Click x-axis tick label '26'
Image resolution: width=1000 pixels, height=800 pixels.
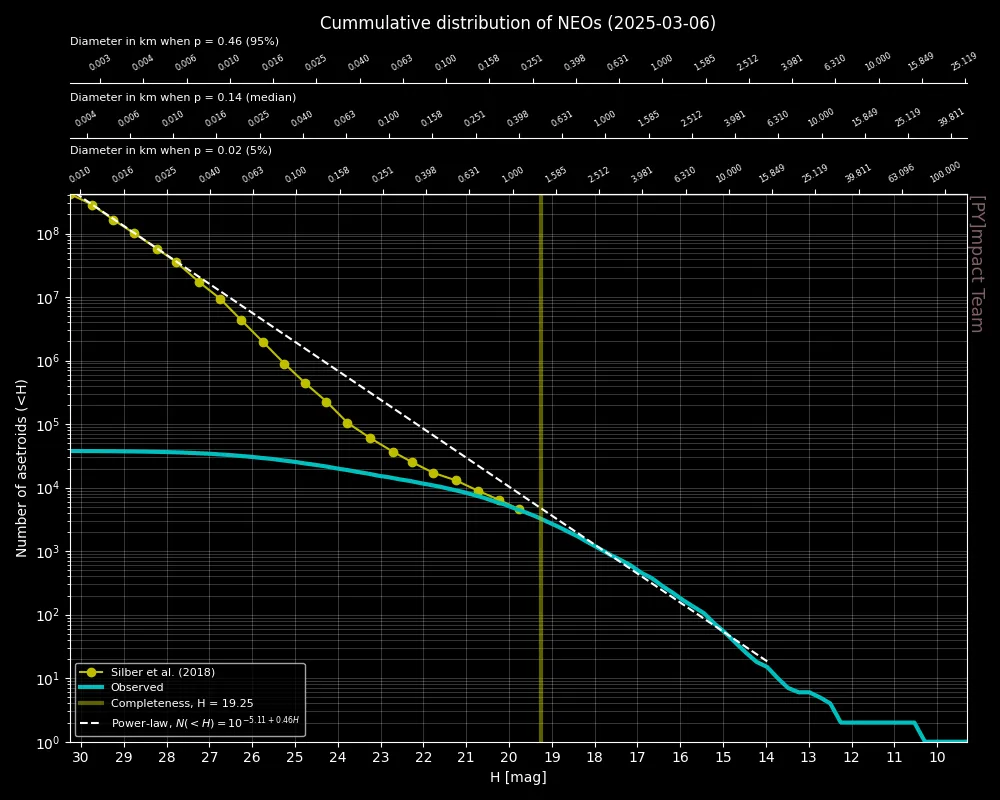252,758
